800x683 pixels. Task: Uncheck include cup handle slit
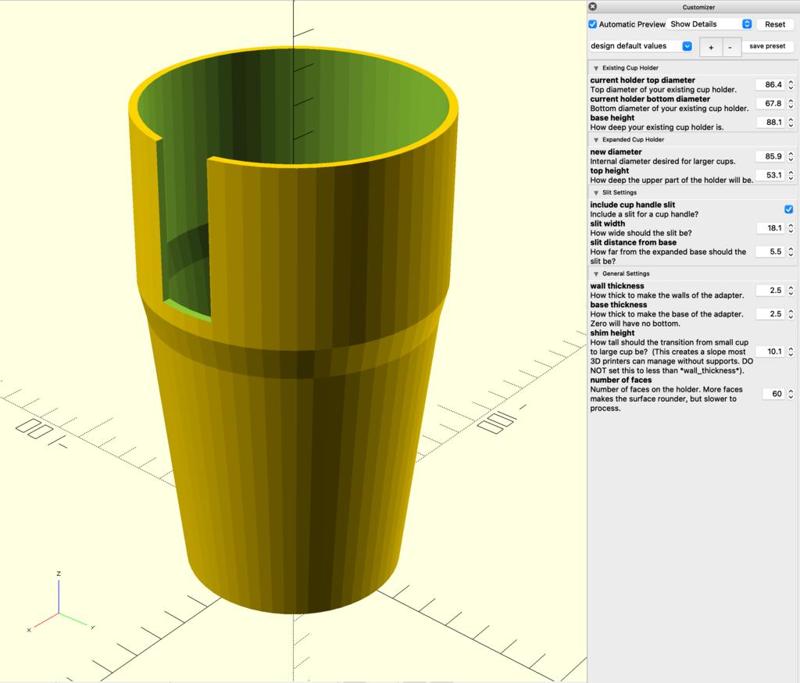(788, 210)
